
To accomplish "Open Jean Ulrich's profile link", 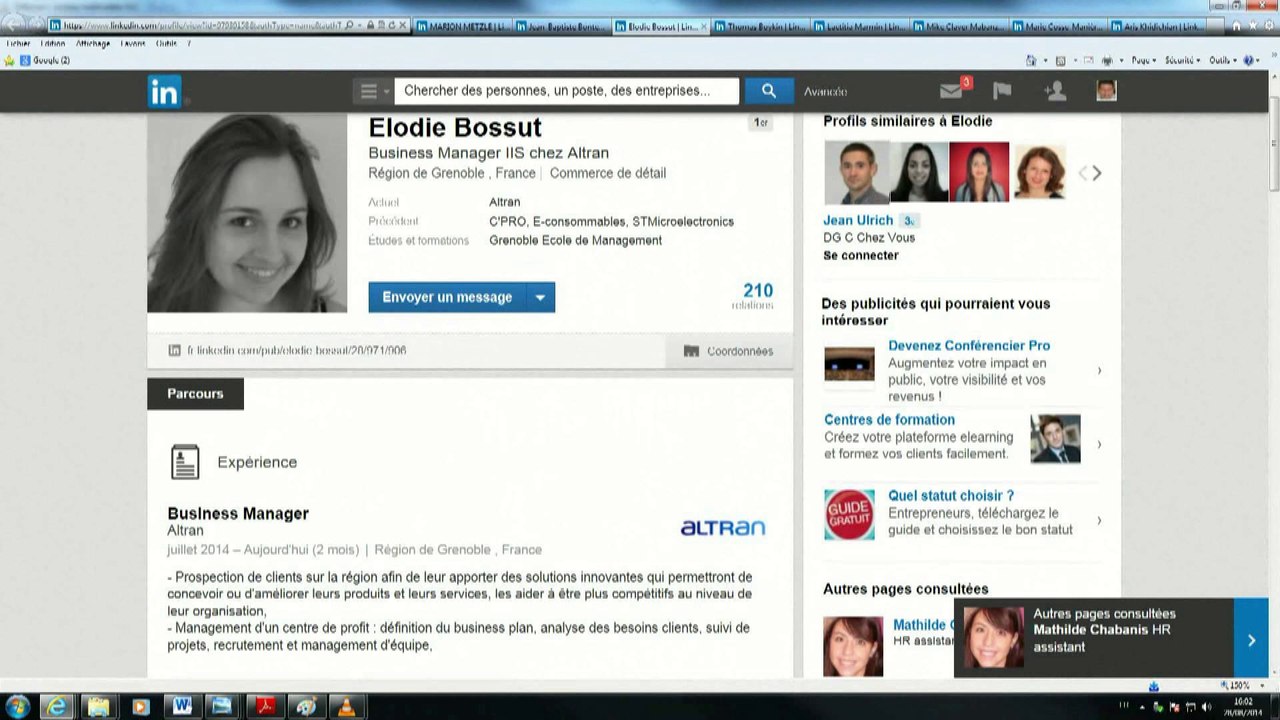I will pyautogui.click(x=858, y=220).
